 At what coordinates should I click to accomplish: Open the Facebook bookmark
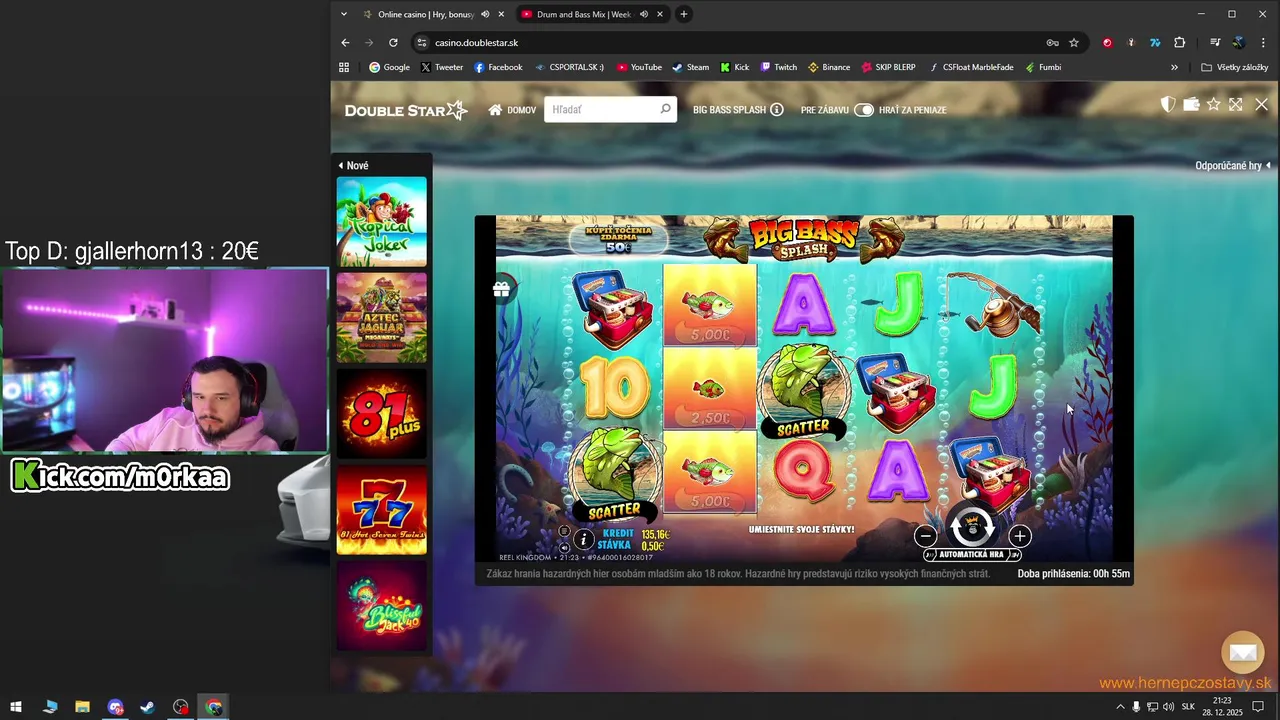[498, 67]
